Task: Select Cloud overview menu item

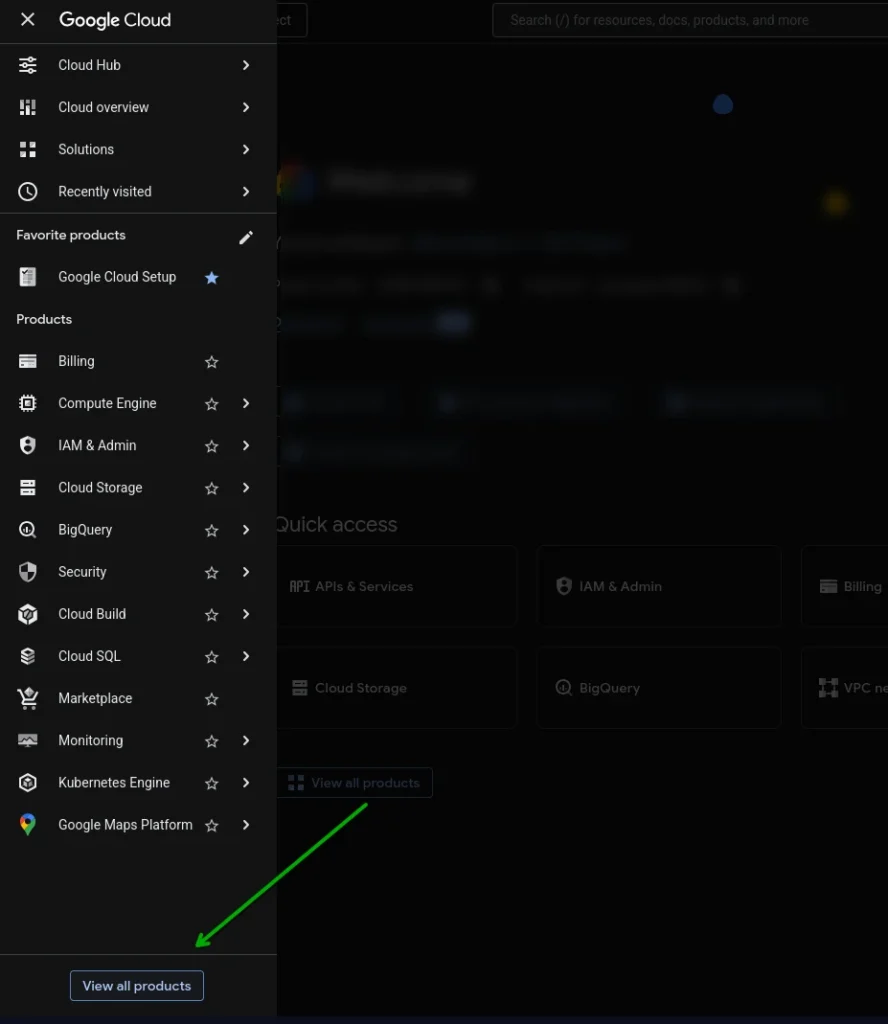Action: click(x=103, y=108)
